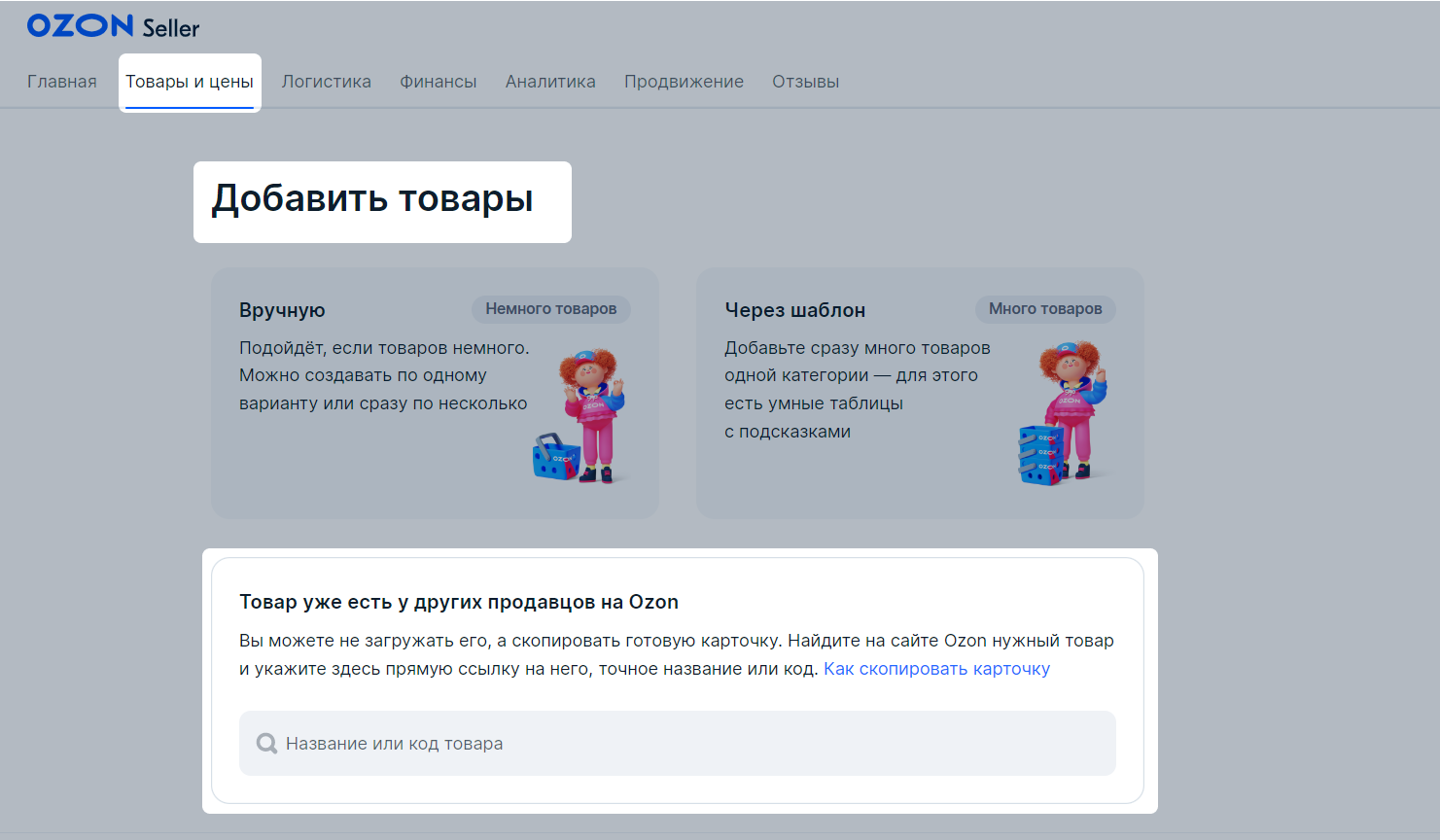The height and width of the screenshot is (840, 1440).
Task: Go to the Аналитика tab
Action: [550, 82]
